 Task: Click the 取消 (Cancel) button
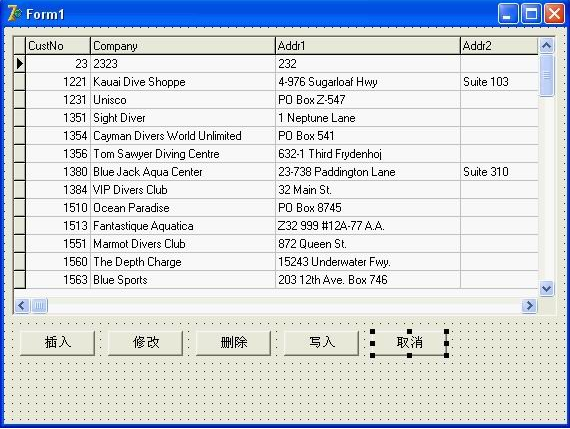409,342
